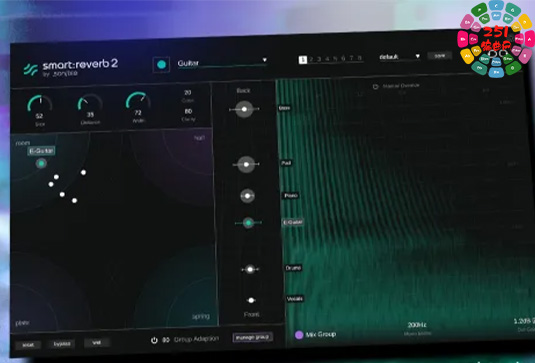
Task: Toggle the bypass button
Action: 62,344
